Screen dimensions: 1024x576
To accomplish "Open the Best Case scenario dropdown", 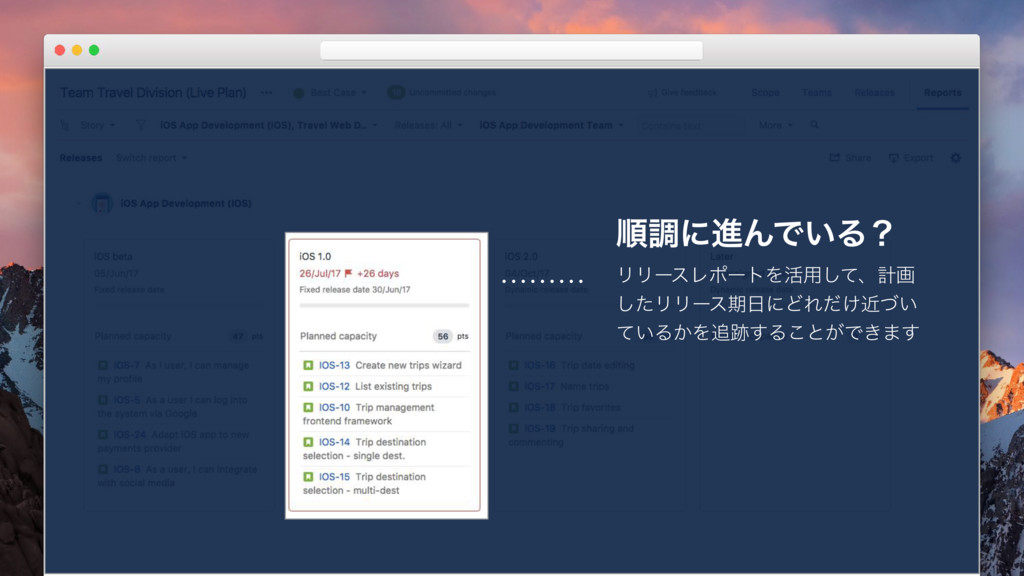I will (x=330, y=93).
